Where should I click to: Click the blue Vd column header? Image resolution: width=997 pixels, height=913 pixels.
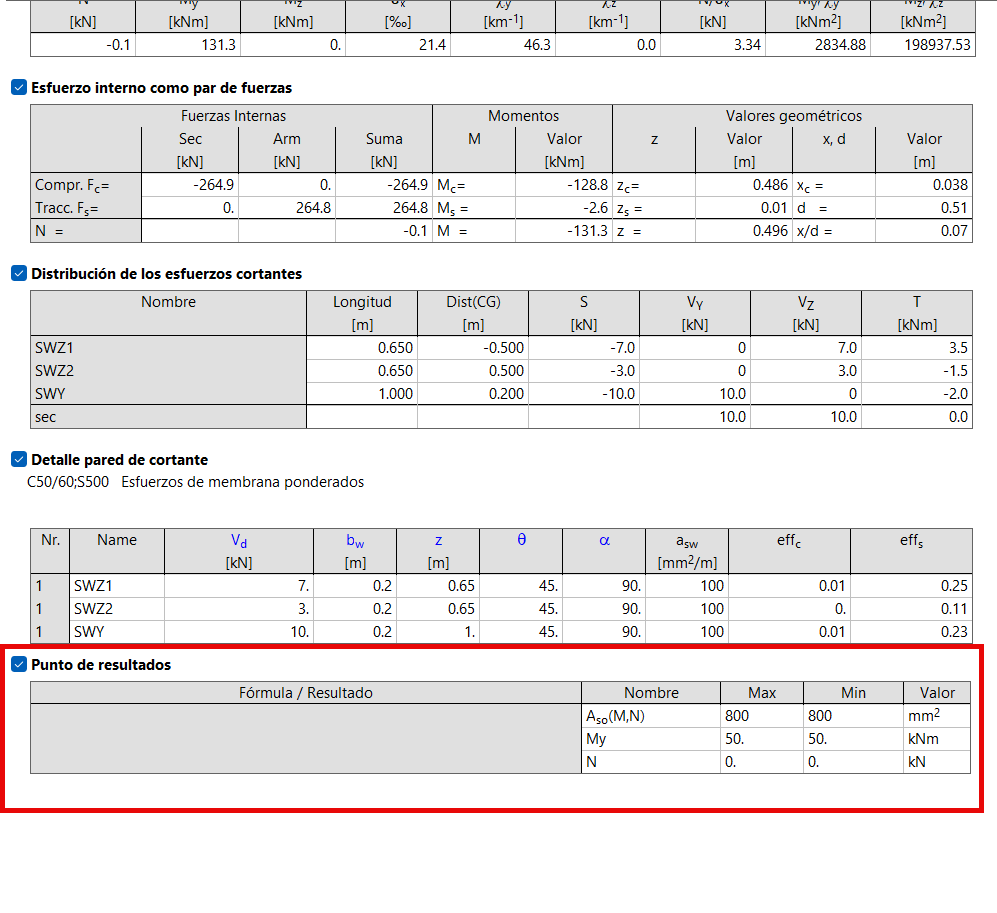coord(238,540)
